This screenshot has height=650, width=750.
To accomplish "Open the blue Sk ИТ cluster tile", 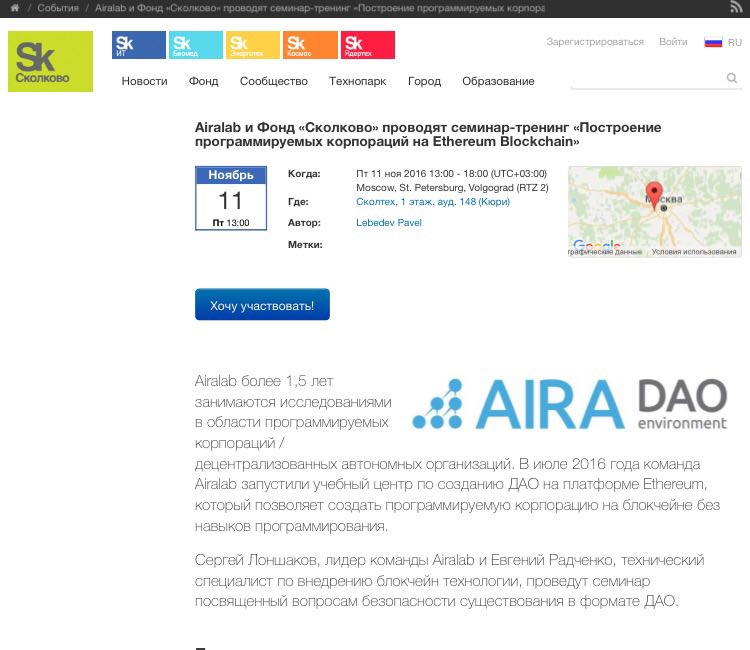I will coord(139,45).
